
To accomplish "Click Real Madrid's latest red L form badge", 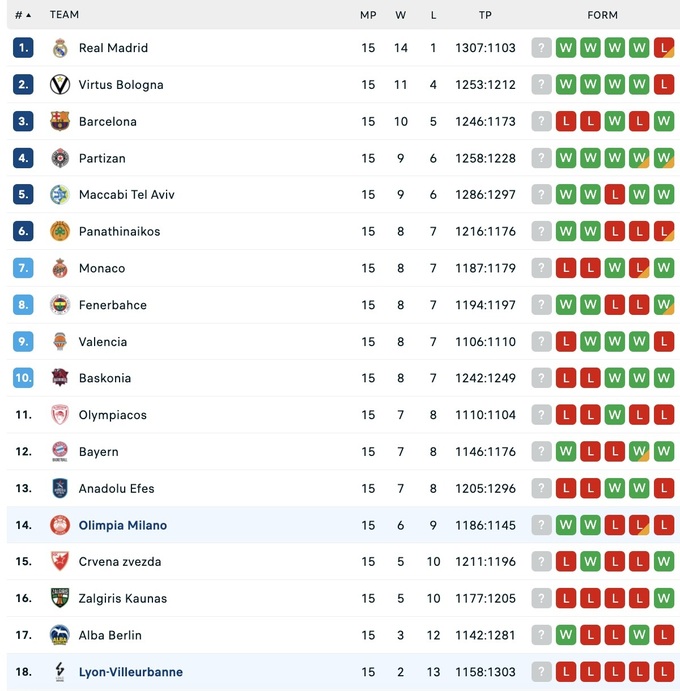I will [663, 48].
